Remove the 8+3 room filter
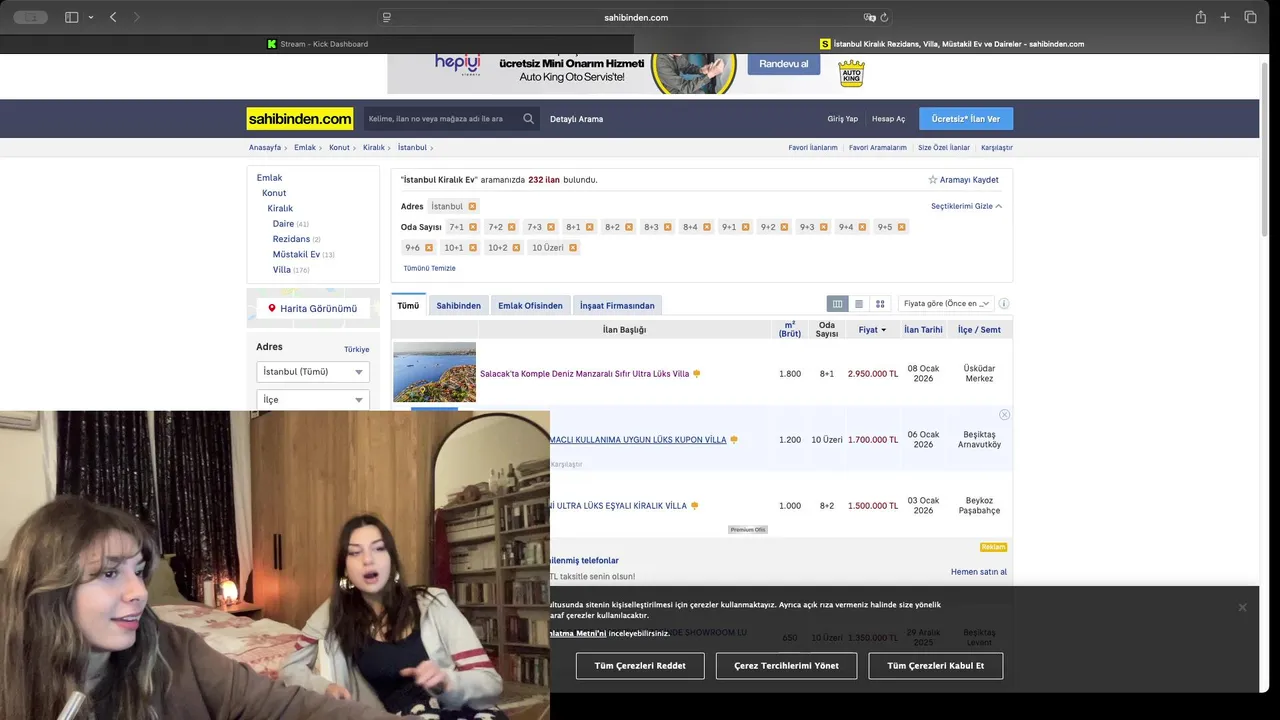 pos(668,227)
